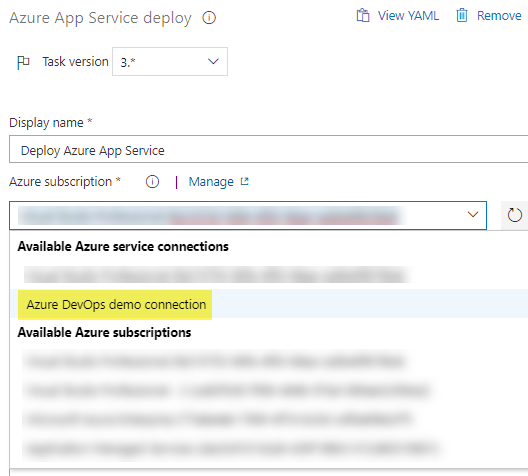Click the info icon beside Azure App Service deploy
528x476 pixels.
(x=209, y=18)
